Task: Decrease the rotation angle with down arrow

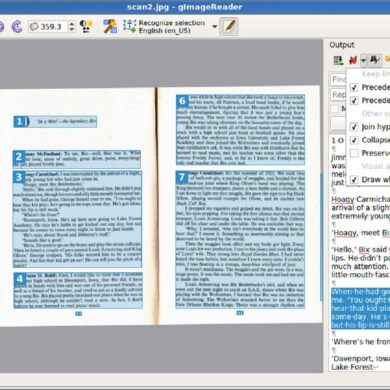Action: click(72, 29)
